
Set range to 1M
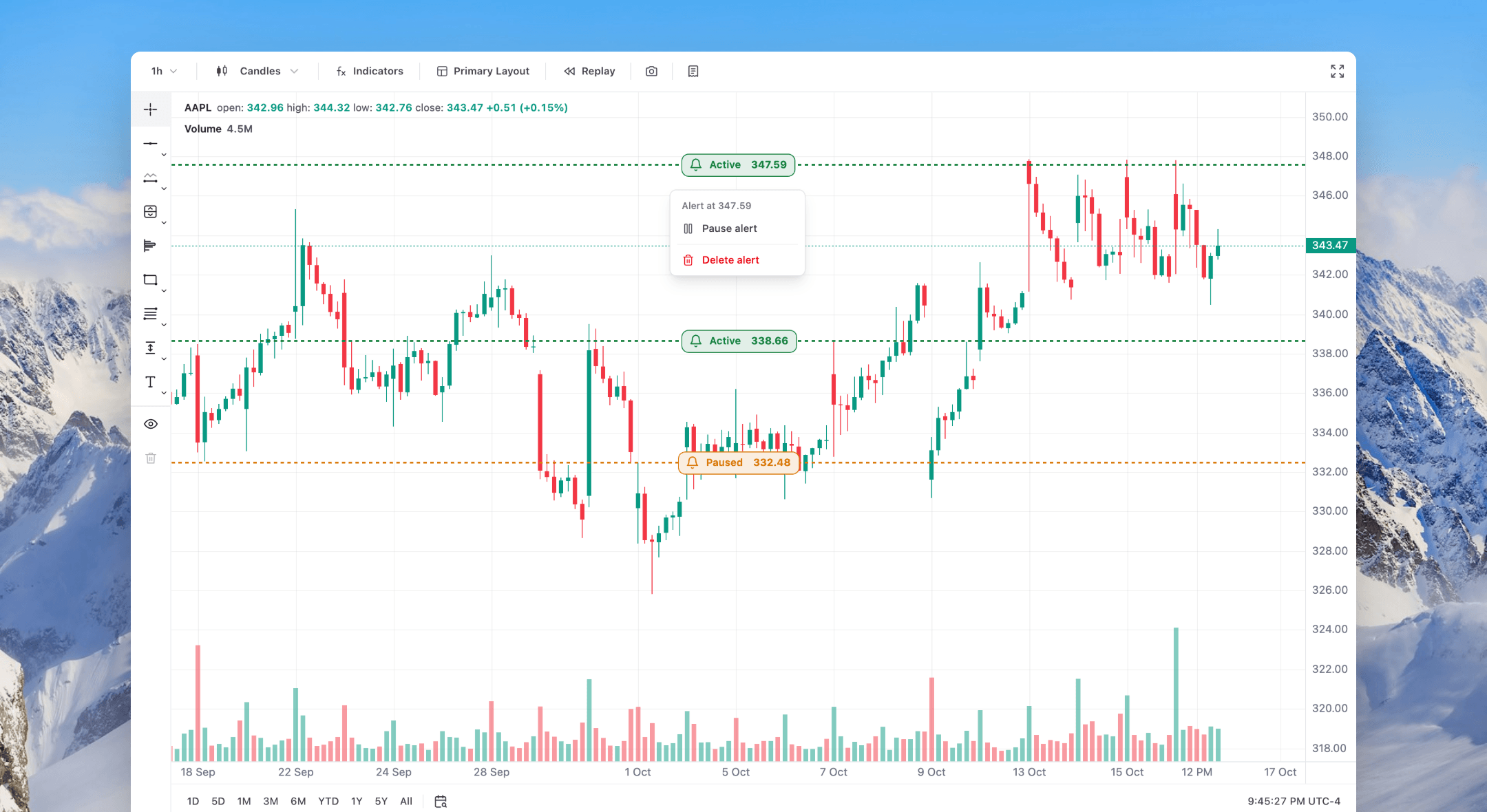pyautogui.click(x=244, y=801)
